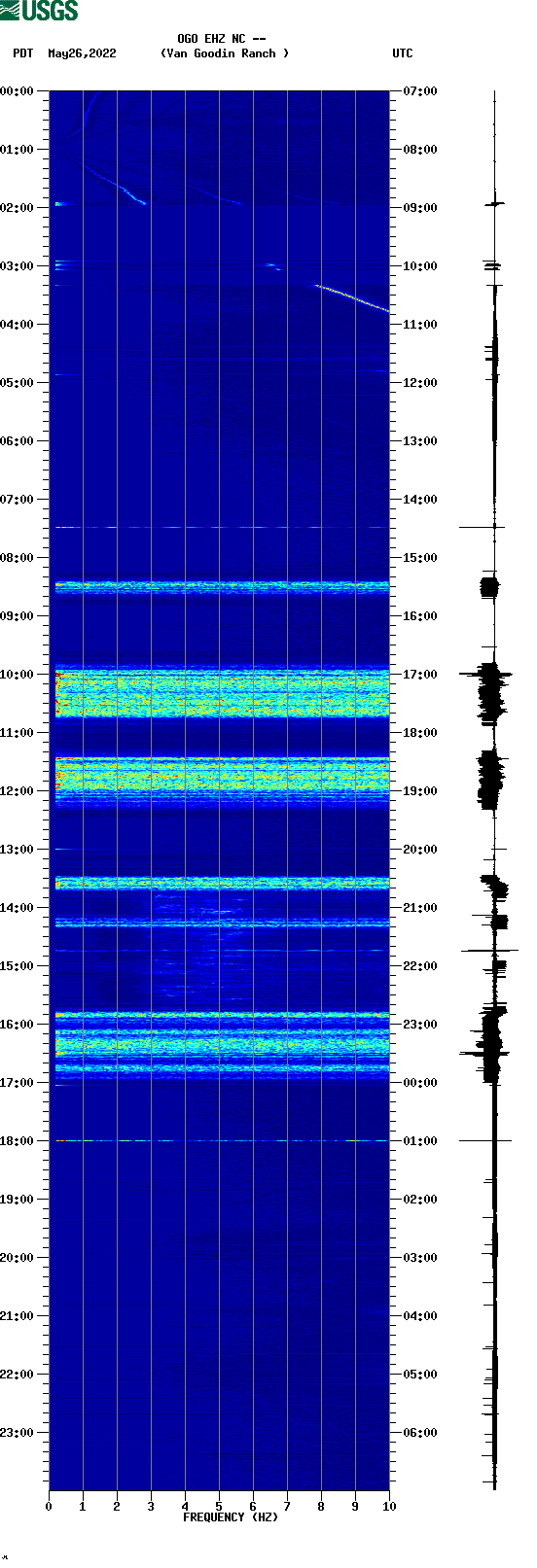Click the 02:00 PDT time label
Viewport: 537px width, 1568px height.
click(18, 208)
